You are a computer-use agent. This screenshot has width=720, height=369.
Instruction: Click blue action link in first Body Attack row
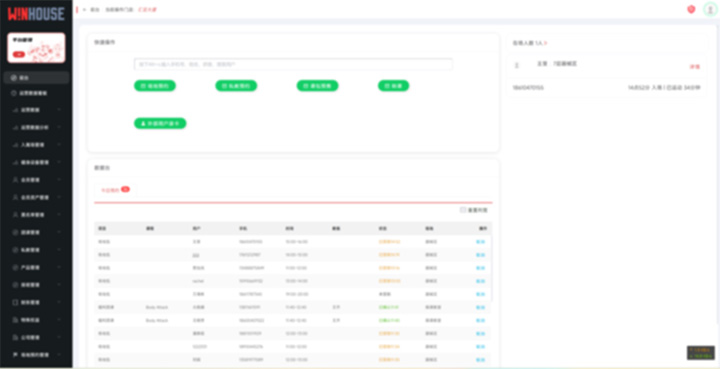click(480, 307)
